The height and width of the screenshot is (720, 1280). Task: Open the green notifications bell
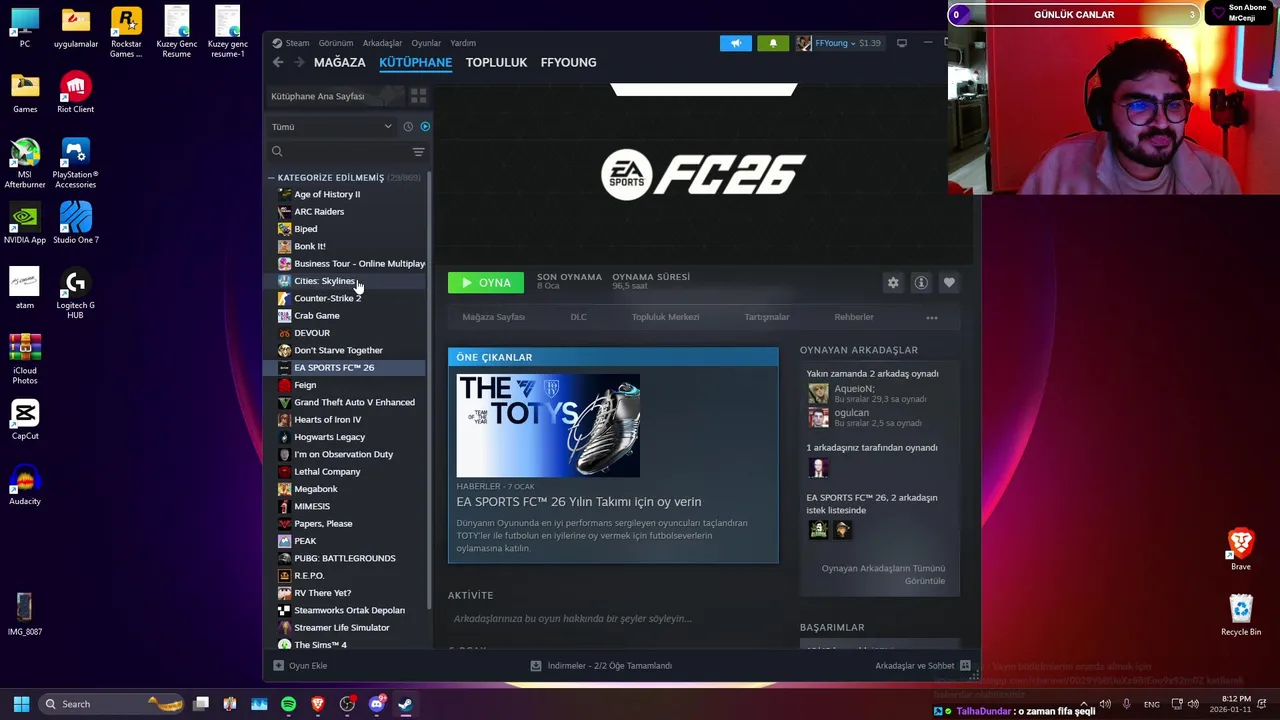pyautogui.click(x=772, y=43)
